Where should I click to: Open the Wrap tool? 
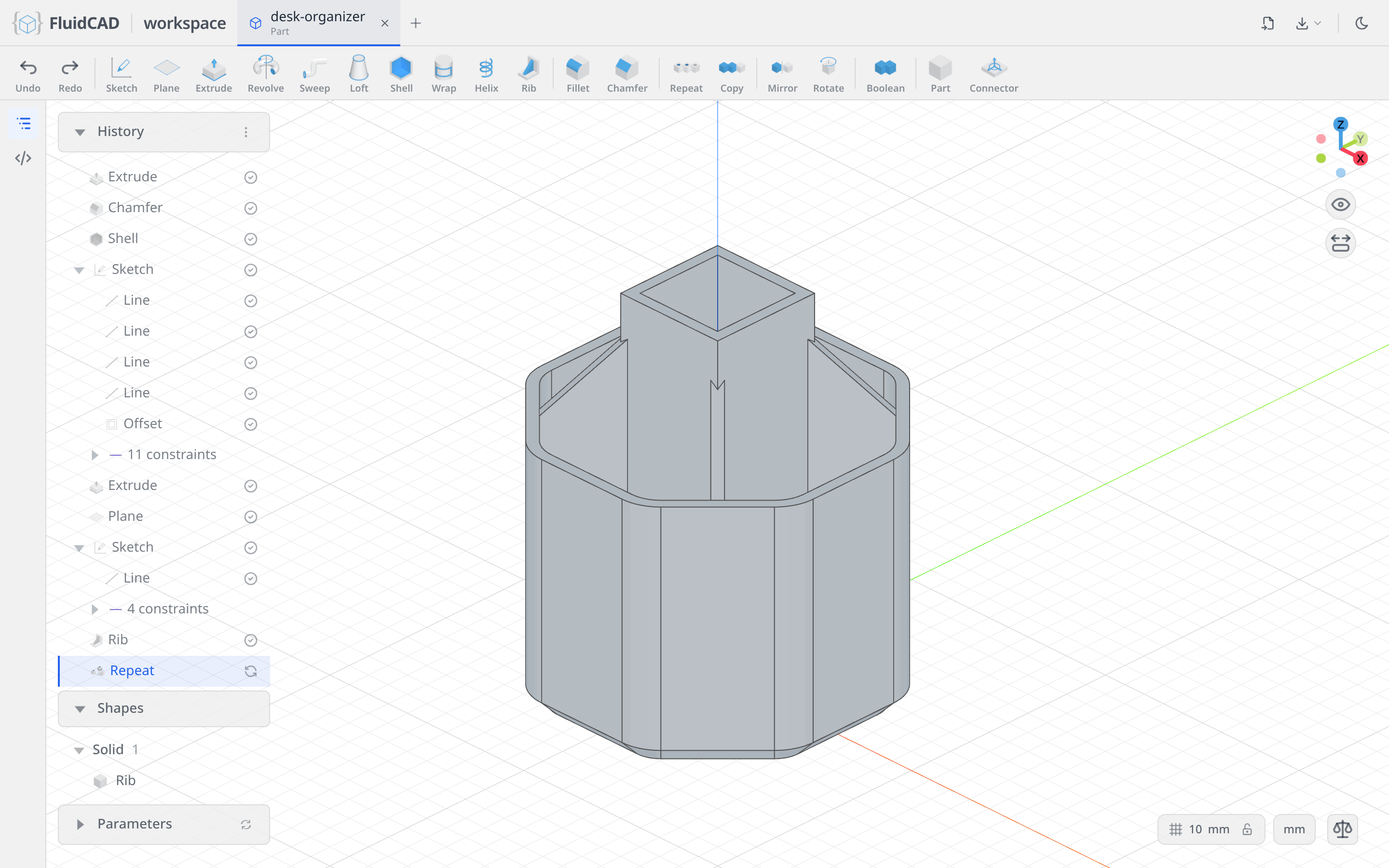click(x=444, y=75)
